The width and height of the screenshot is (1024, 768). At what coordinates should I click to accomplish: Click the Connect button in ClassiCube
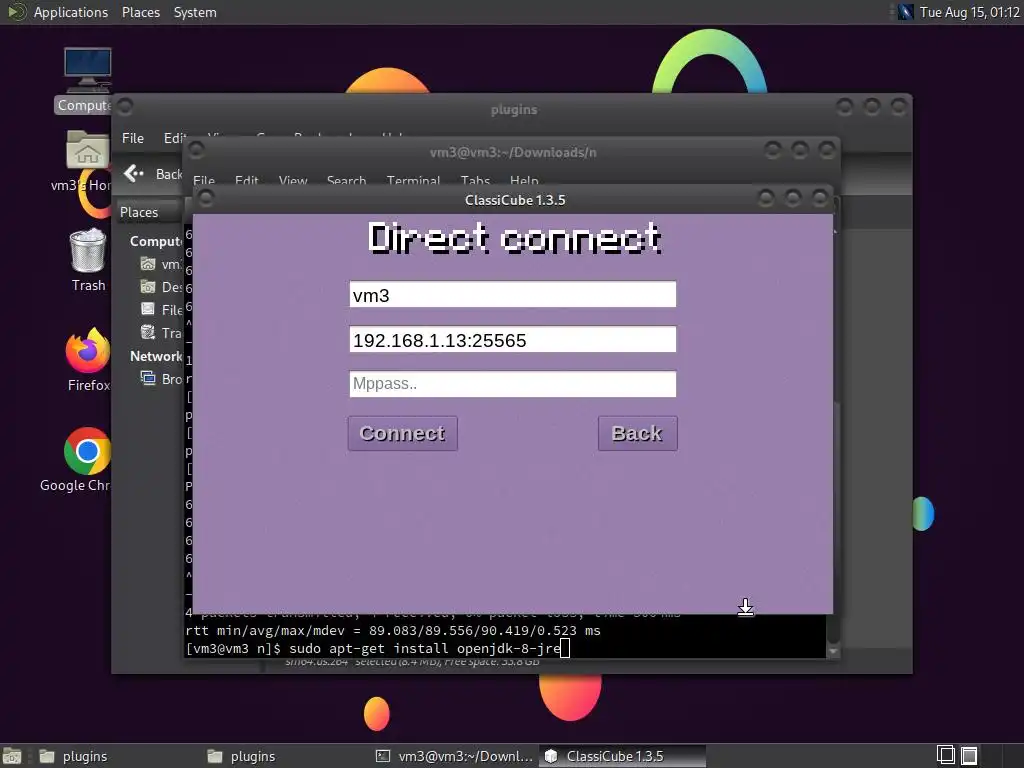(402, 433)
